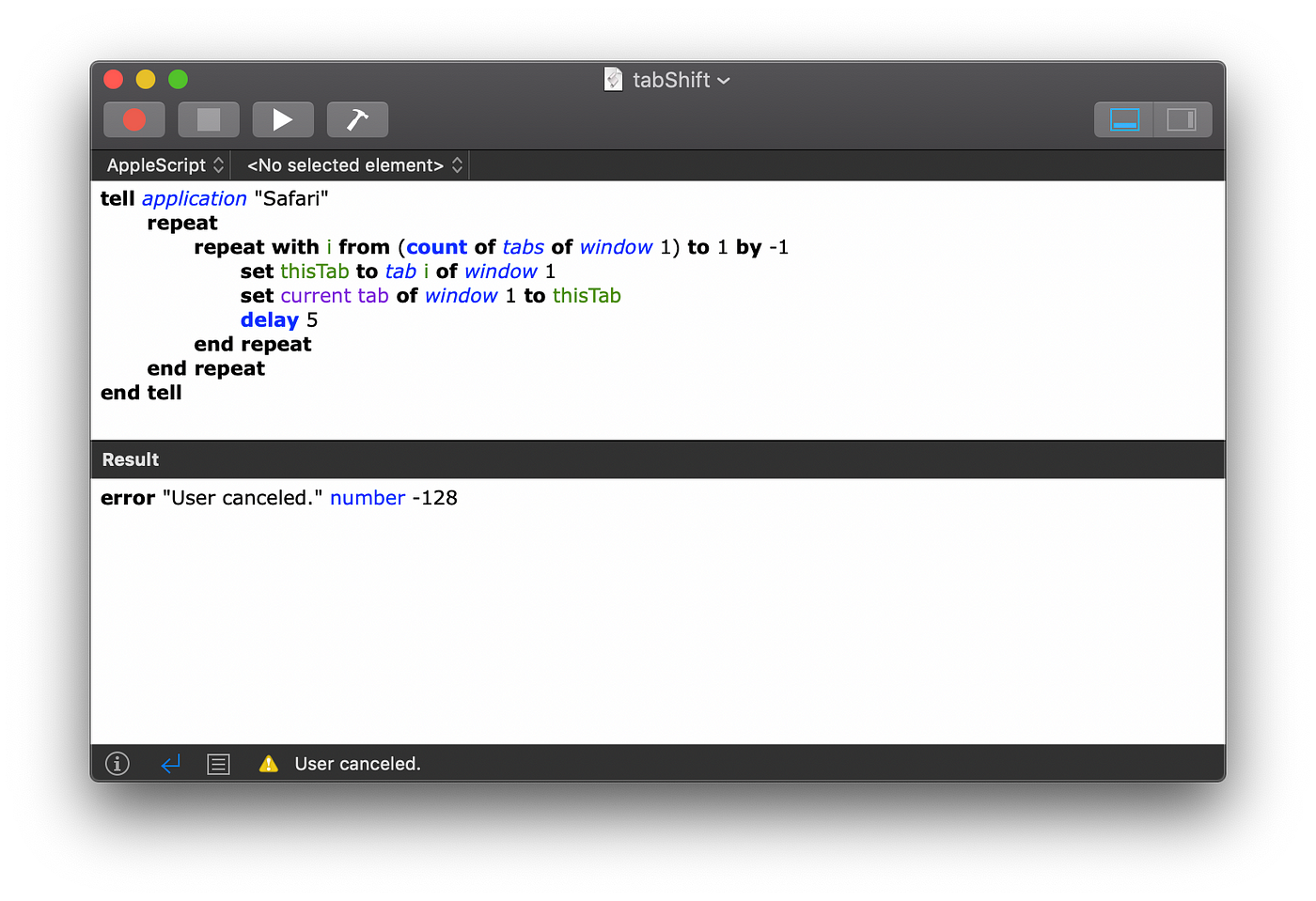1316x901 pixels.
Task: Click the Result panel header
Action: [x=658, y=459]
